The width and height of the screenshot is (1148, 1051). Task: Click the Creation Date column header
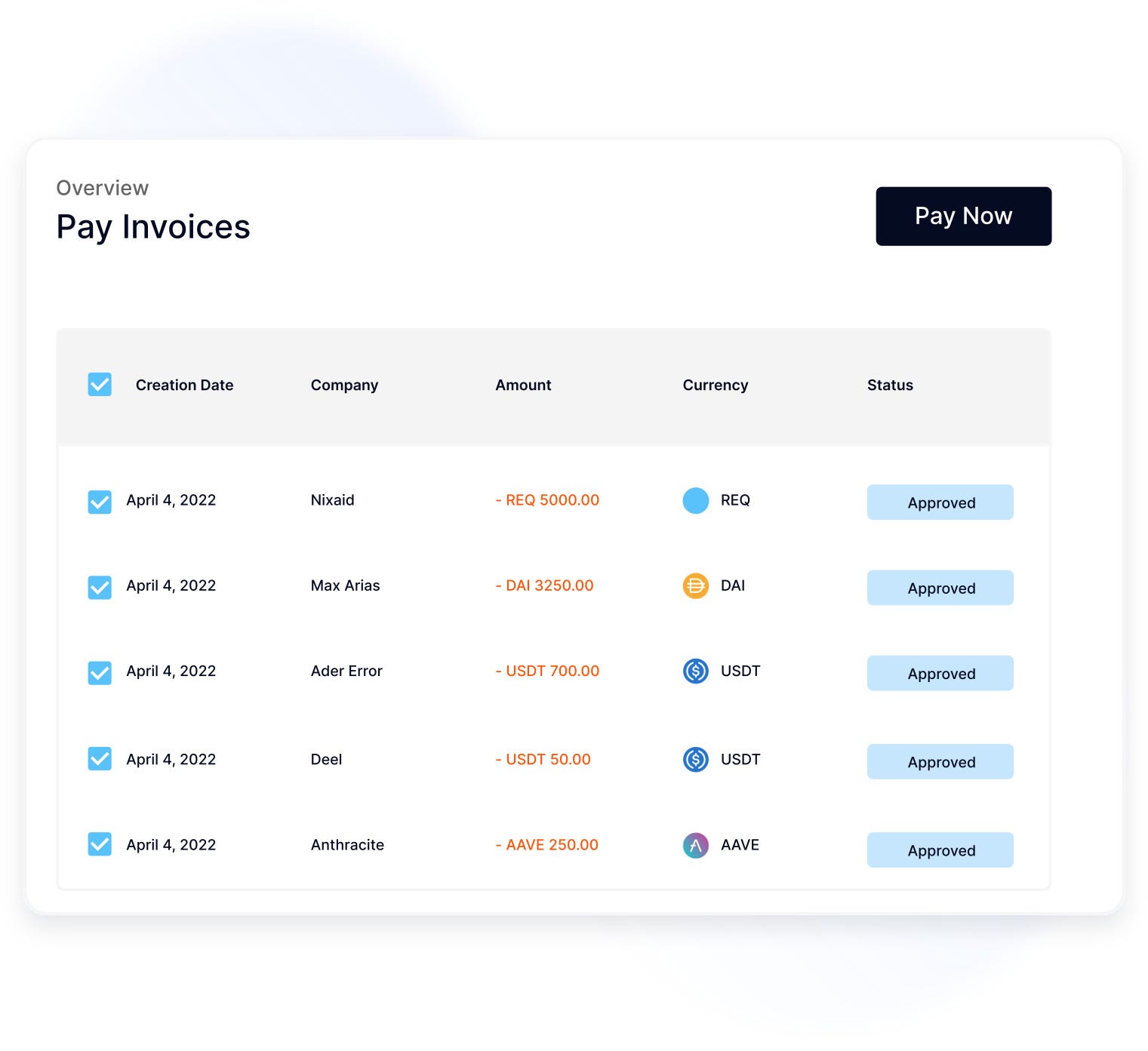[x=184, y=385]
